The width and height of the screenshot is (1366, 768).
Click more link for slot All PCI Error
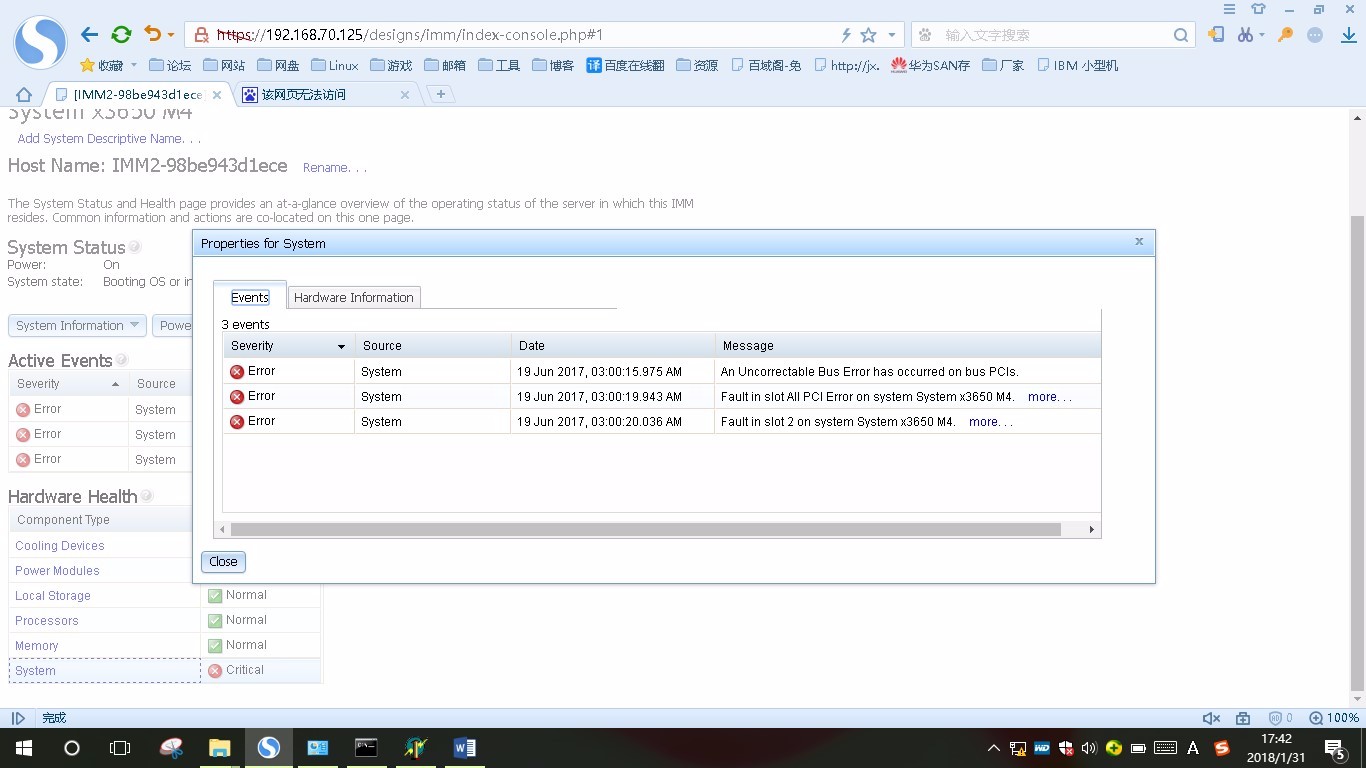pos(1049,397)
